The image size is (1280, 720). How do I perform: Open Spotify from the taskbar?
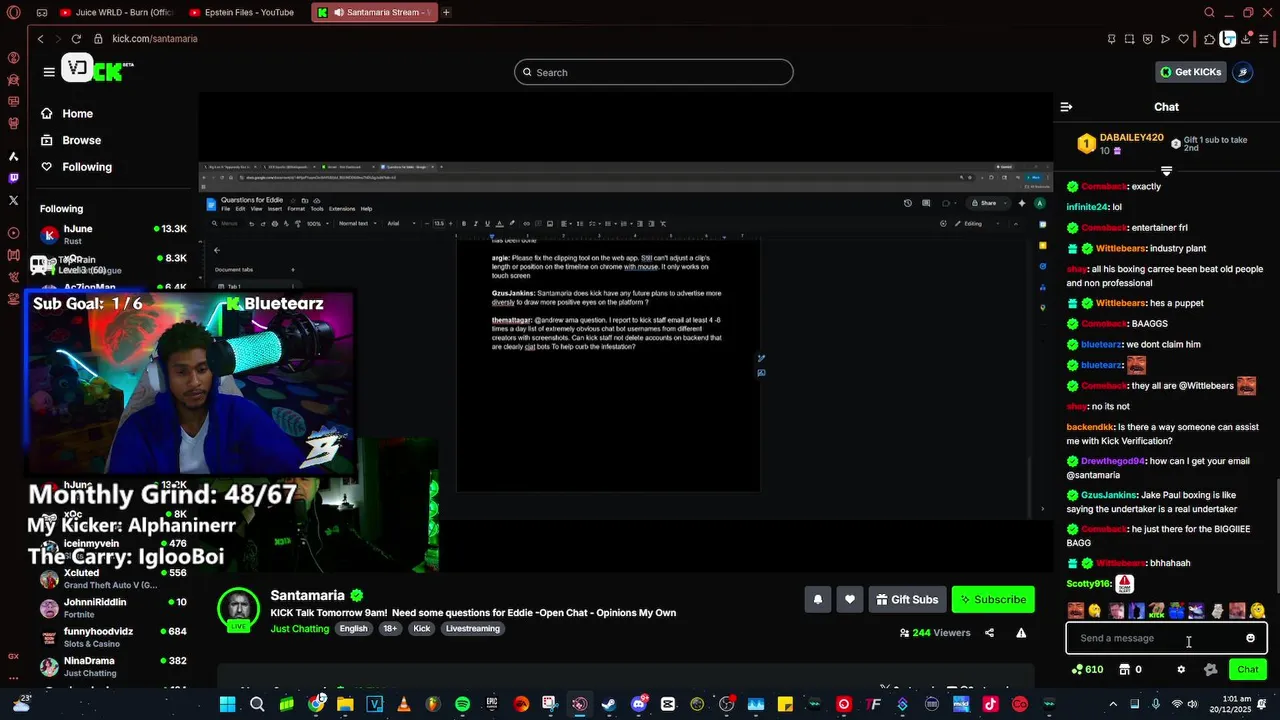462,704
